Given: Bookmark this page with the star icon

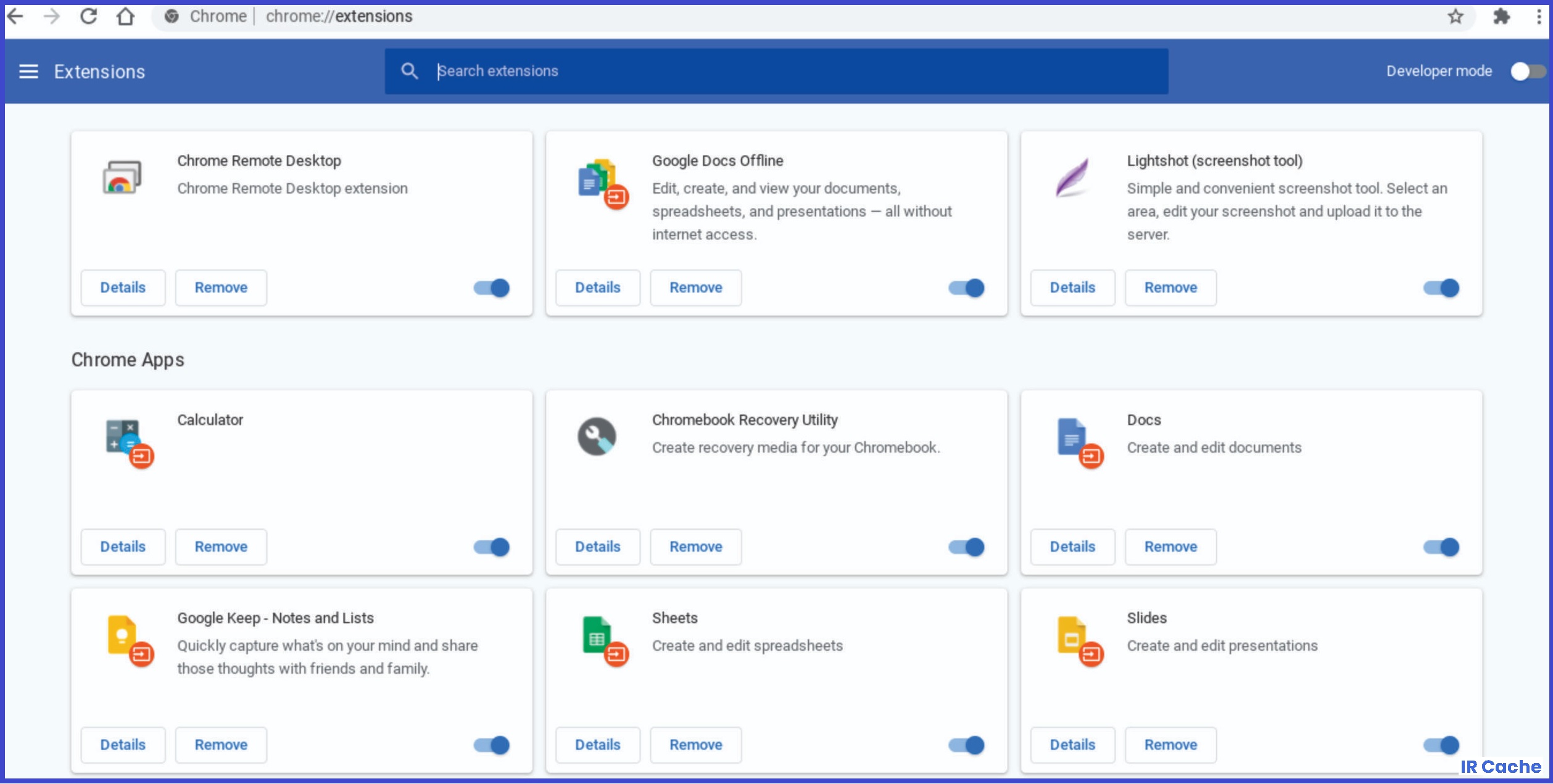Looking at the screenshot, I should [x=1456, y=17].
